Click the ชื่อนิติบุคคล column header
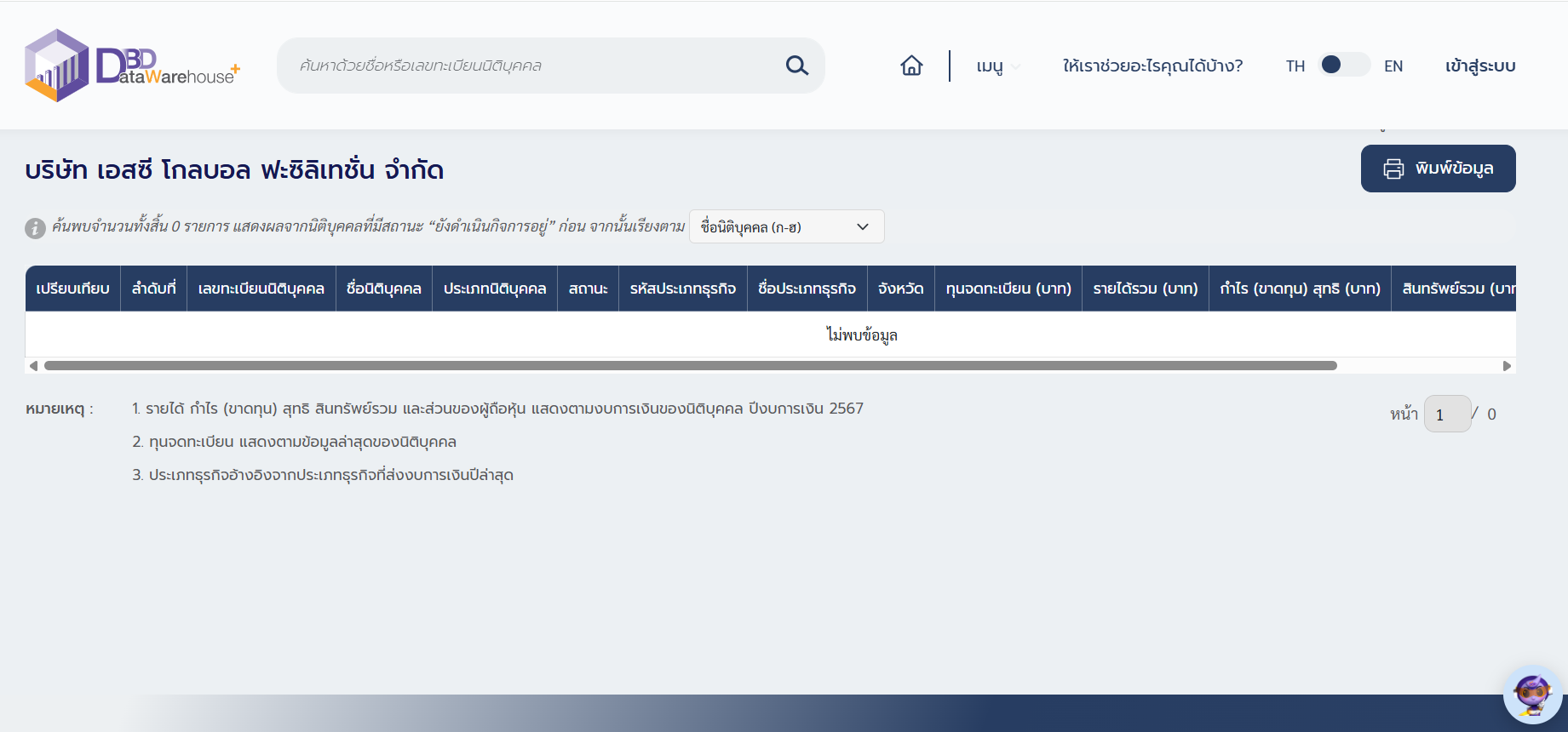1568x732 pixels. tap(384, 289)
